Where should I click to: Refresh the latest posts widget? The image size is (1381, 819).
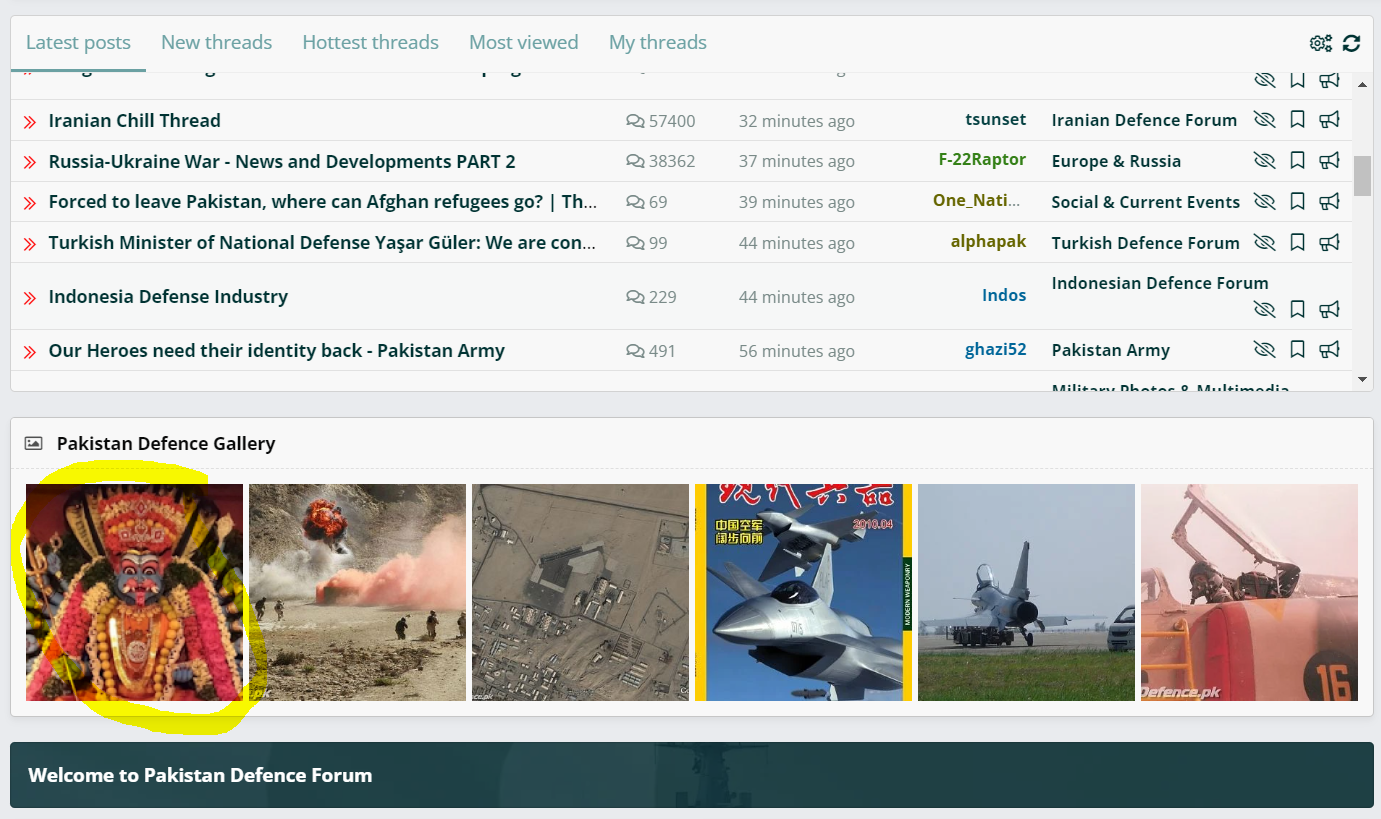(x=1352, y=43)
